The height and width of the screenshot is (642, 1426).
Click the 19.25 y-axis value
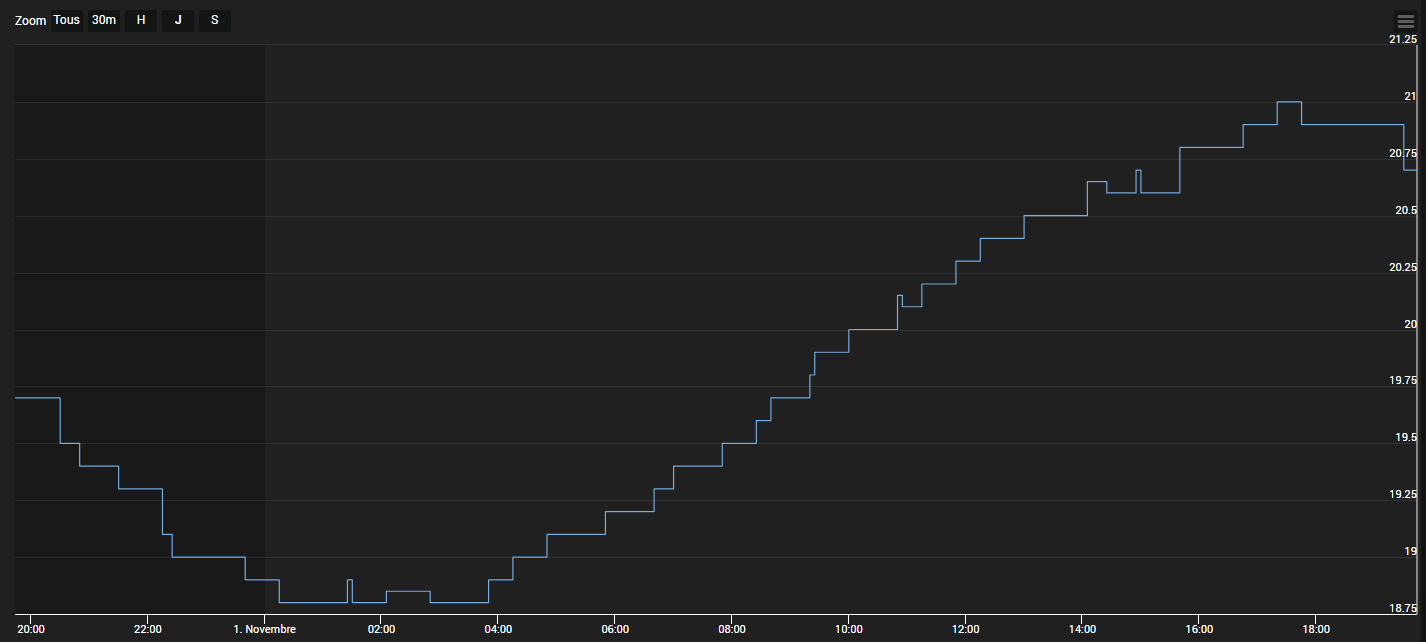pyautogui.click(x=1403, y=494)
